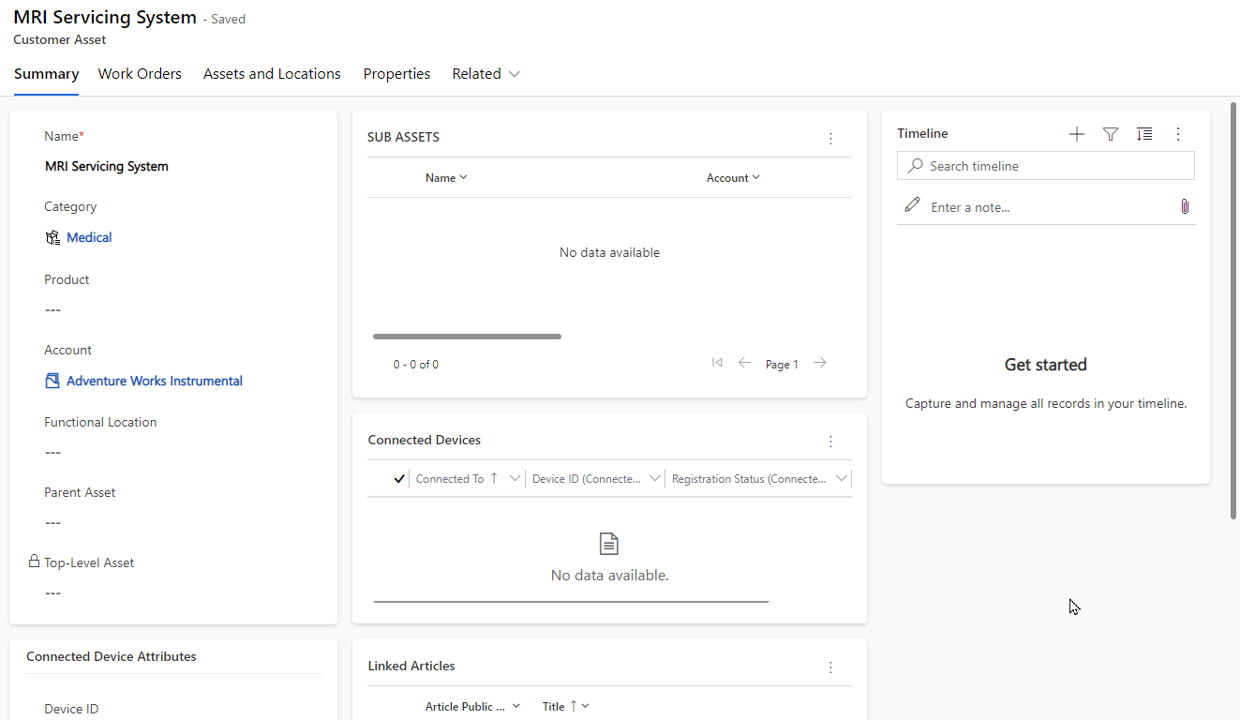Open the Medical category link
The image size is (1240, 720).
click(89, 237)
